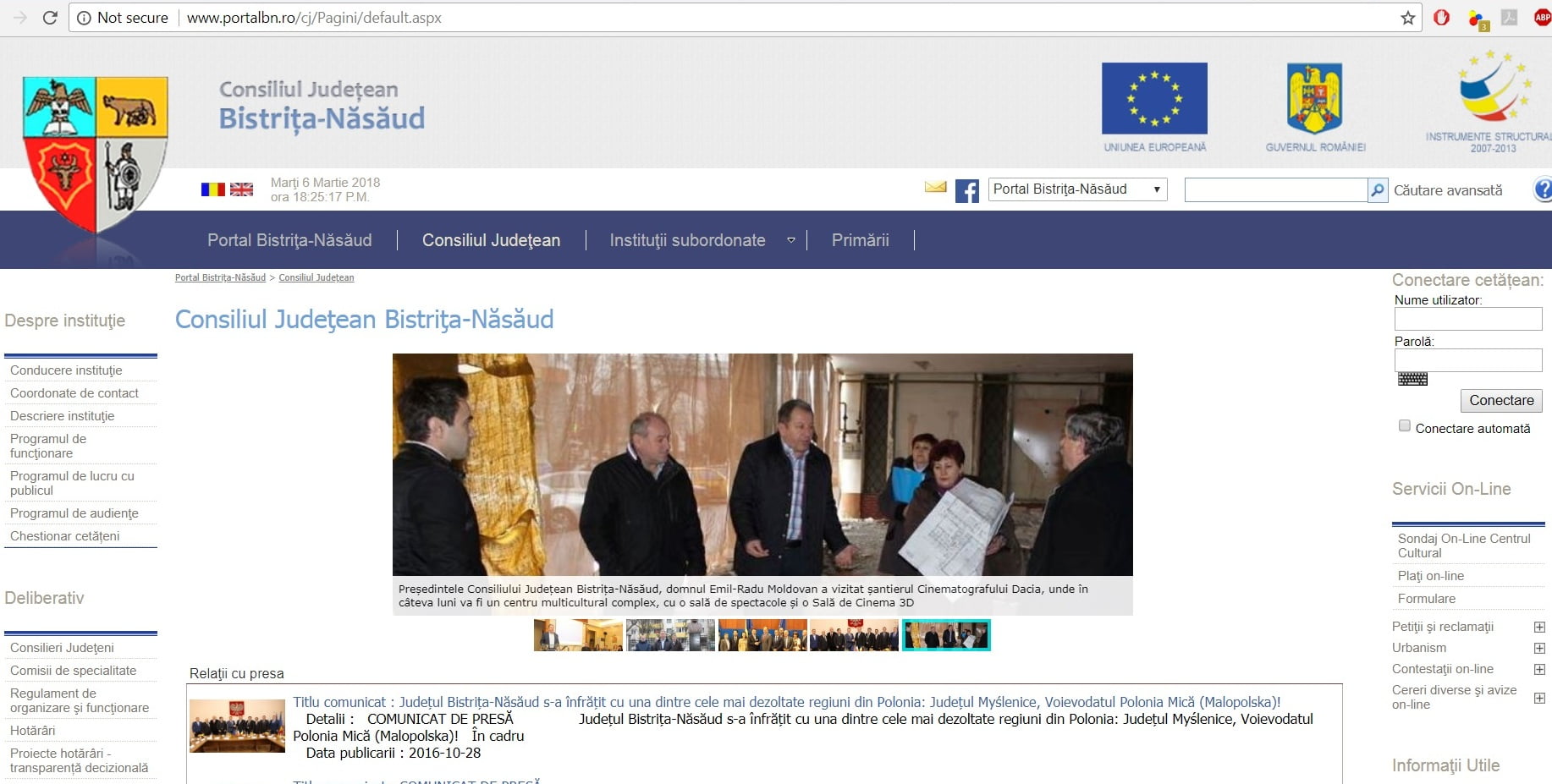
Task: Expand the Urbanism section
Action: point(1539,648)
